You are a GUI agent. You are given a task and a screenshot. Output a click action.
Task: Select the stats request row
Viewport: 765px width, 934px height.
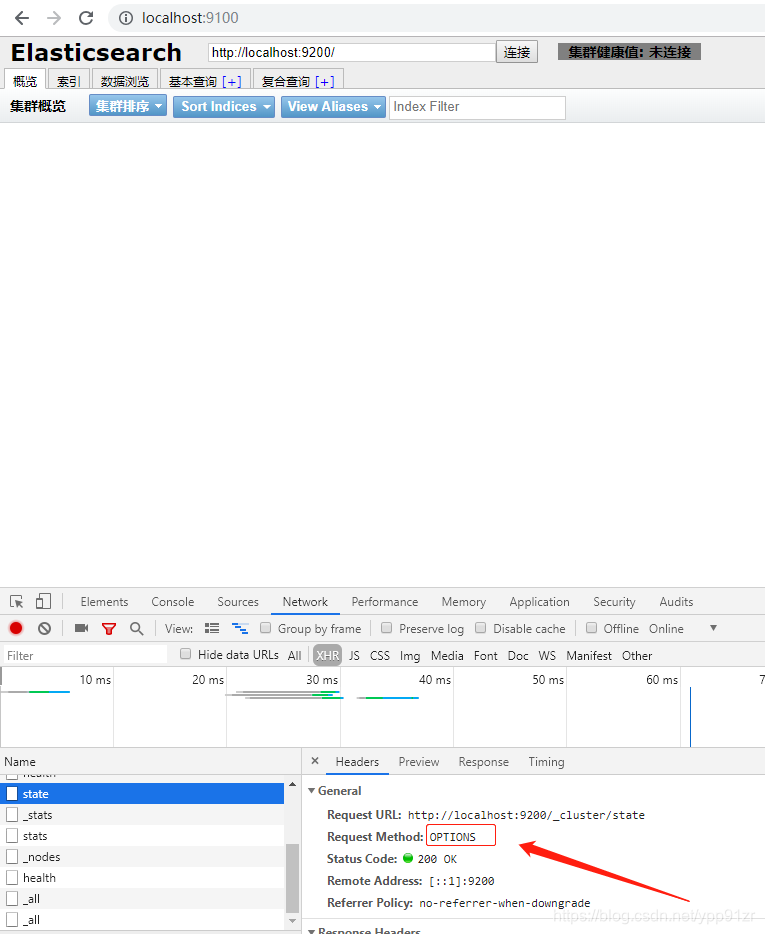142,836
